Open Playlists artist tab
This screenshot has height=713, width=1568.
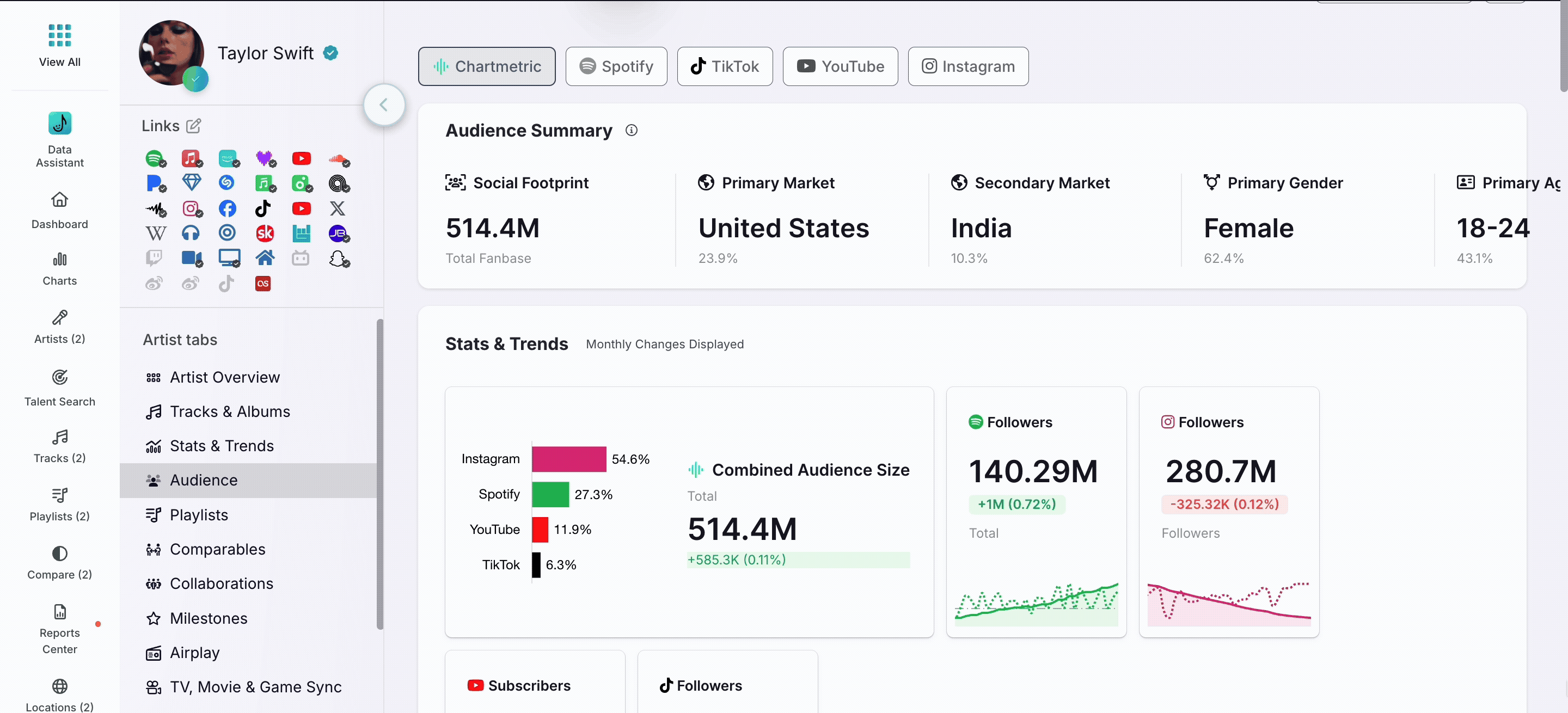point(248,515)
